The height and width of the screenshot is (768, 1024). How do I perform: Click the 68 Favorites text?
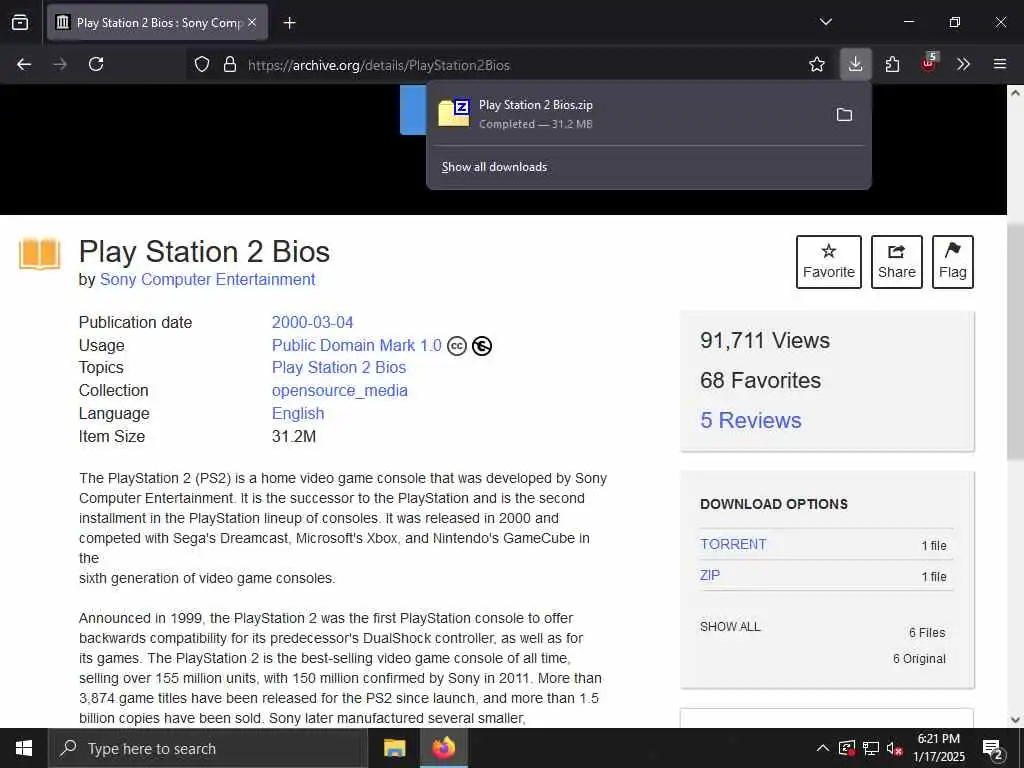[760, 381]
